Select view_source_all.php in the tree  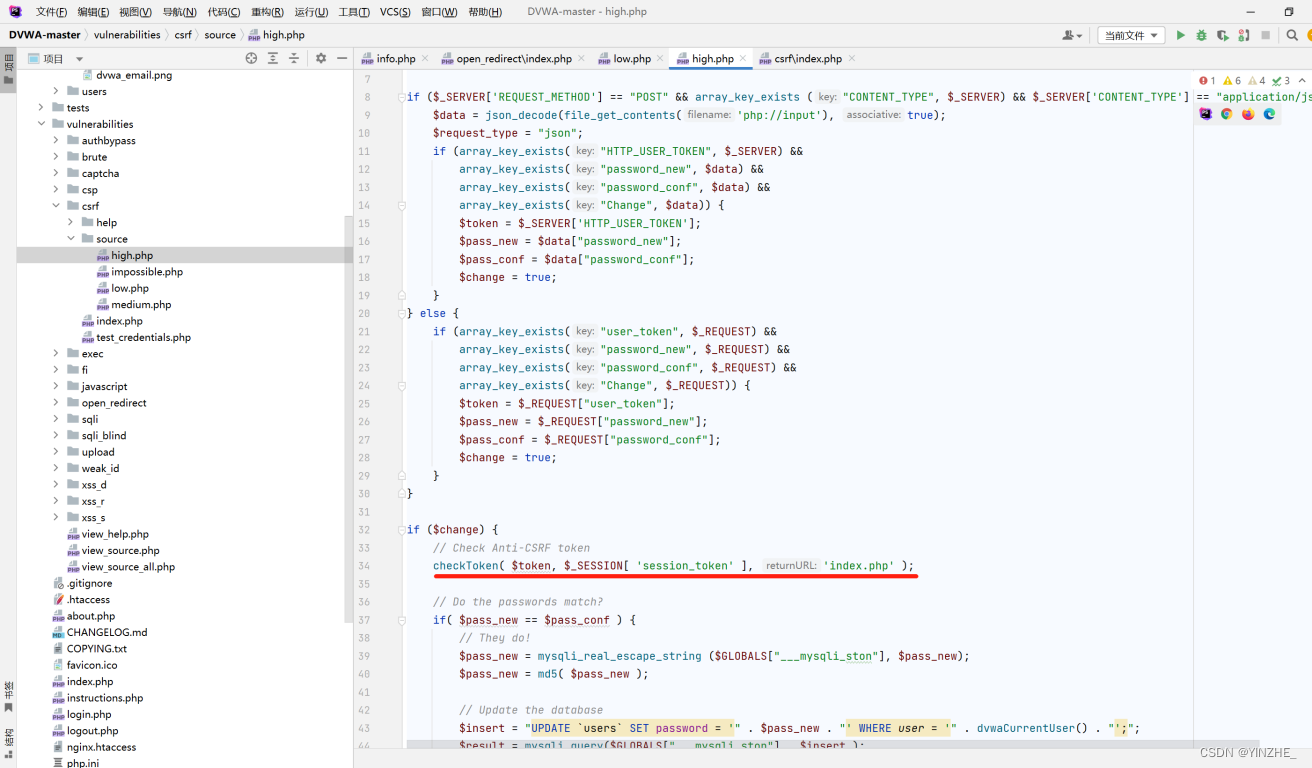point(128,567)
